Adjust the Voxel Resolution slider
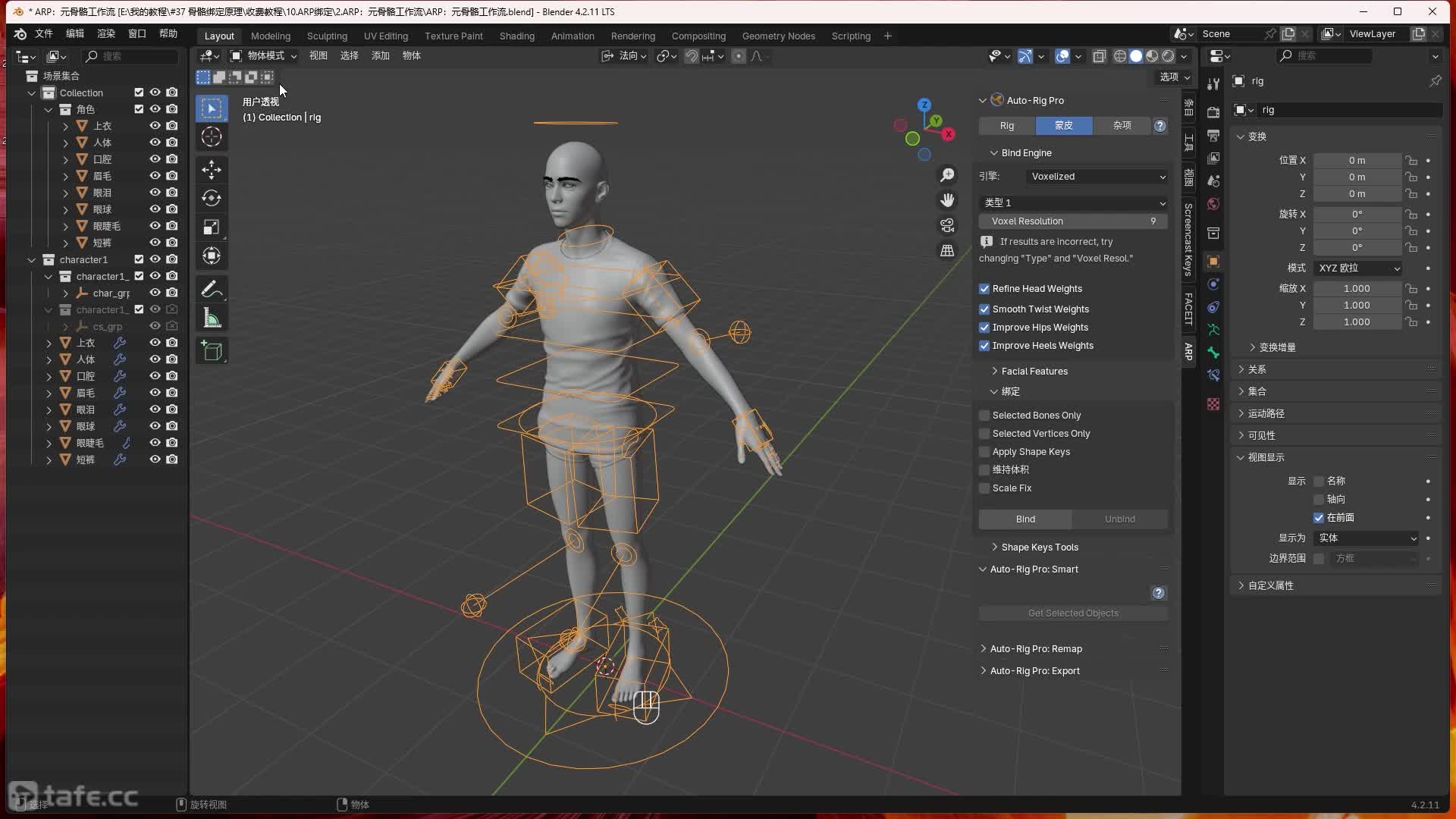1456x819 pixels. coord(1072,221)
